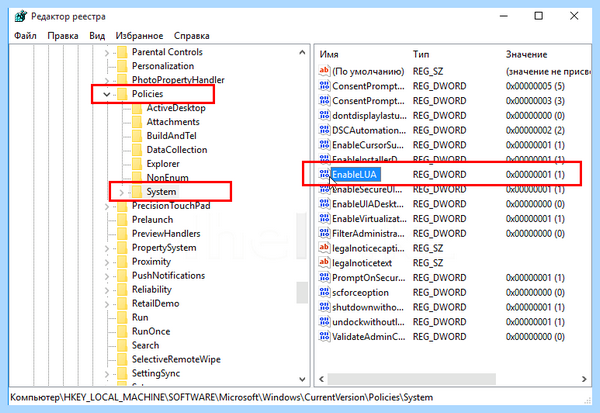Select the PhotoPropertyHandler key
This screenshot has width=600, height=413.
point(178,80)
